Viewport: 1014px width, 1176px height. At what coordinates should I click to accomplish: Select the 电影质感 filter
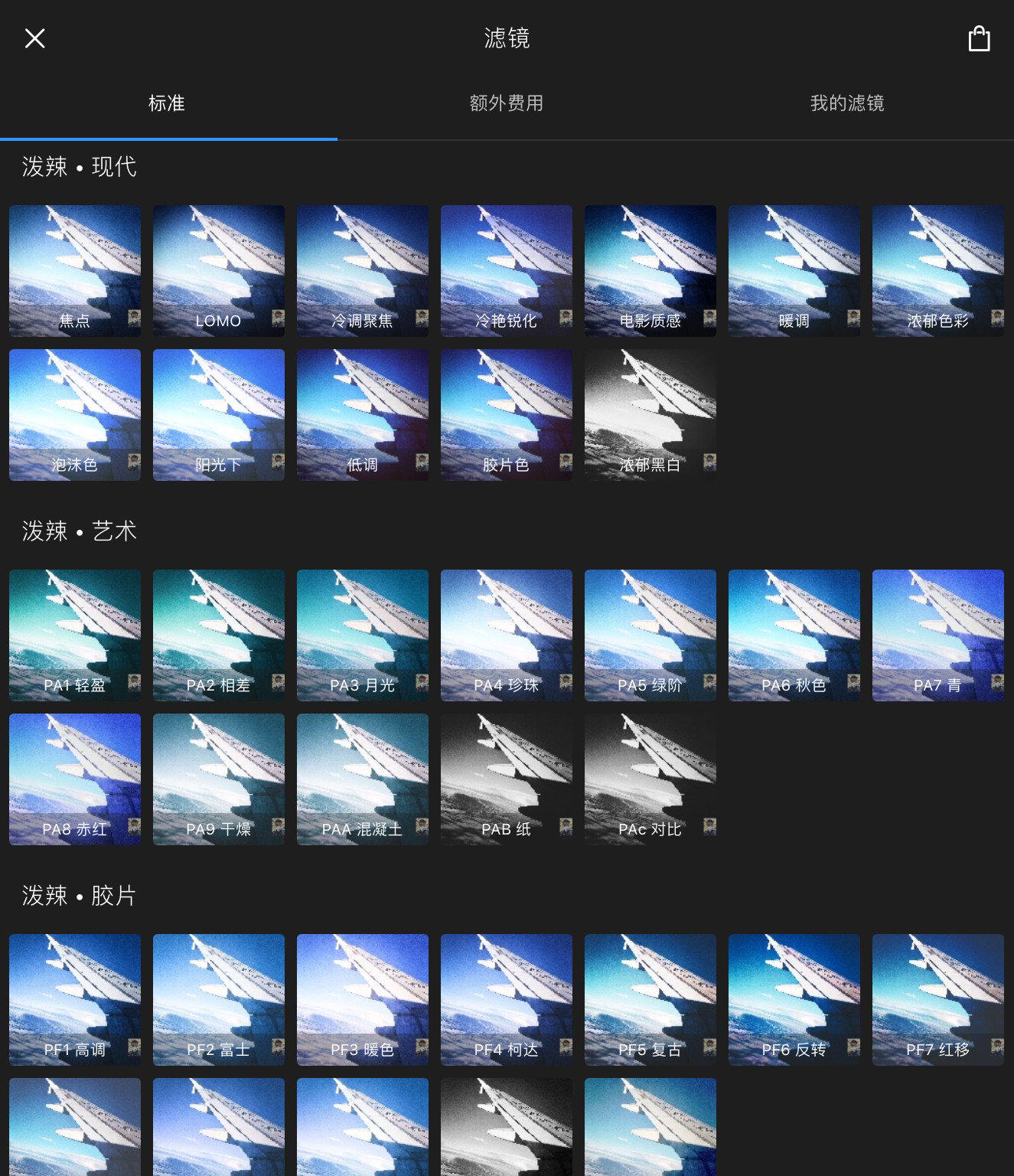coord(650,271)
